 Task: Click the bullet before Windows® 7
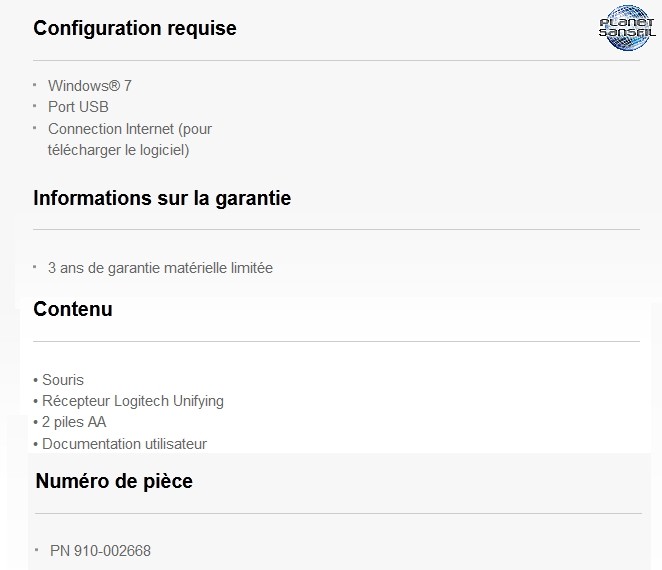(x=35, y=85)
